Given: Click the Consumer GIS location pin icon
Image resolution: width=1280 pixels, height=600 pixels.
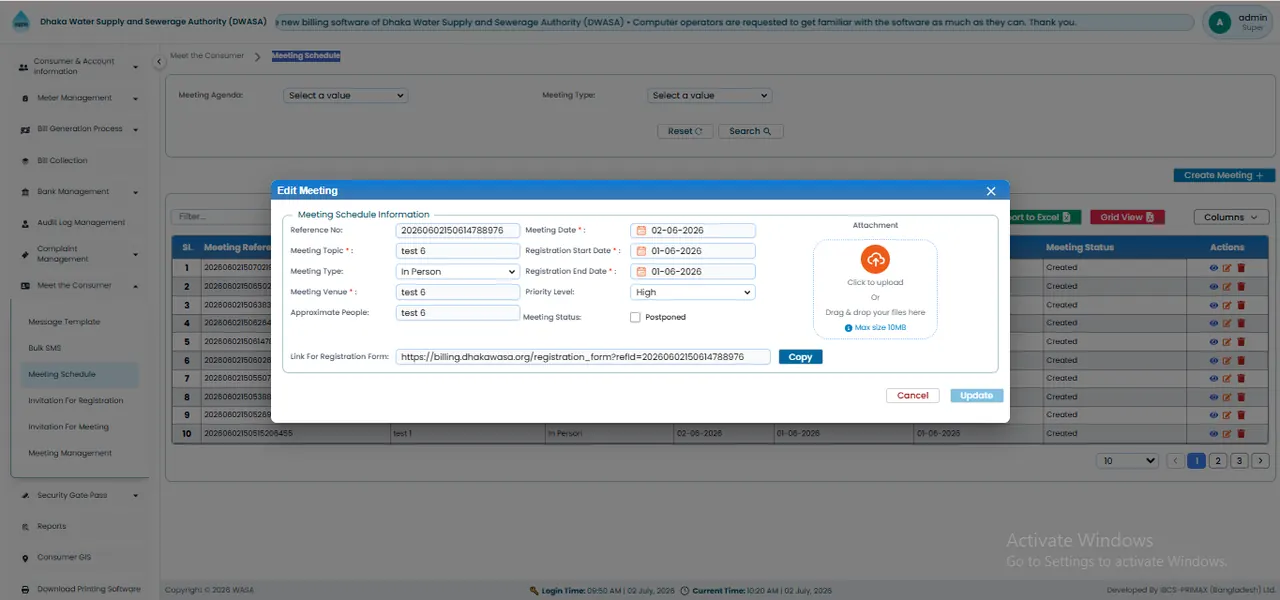Looking at the screenshot, I should coord(25,558).
